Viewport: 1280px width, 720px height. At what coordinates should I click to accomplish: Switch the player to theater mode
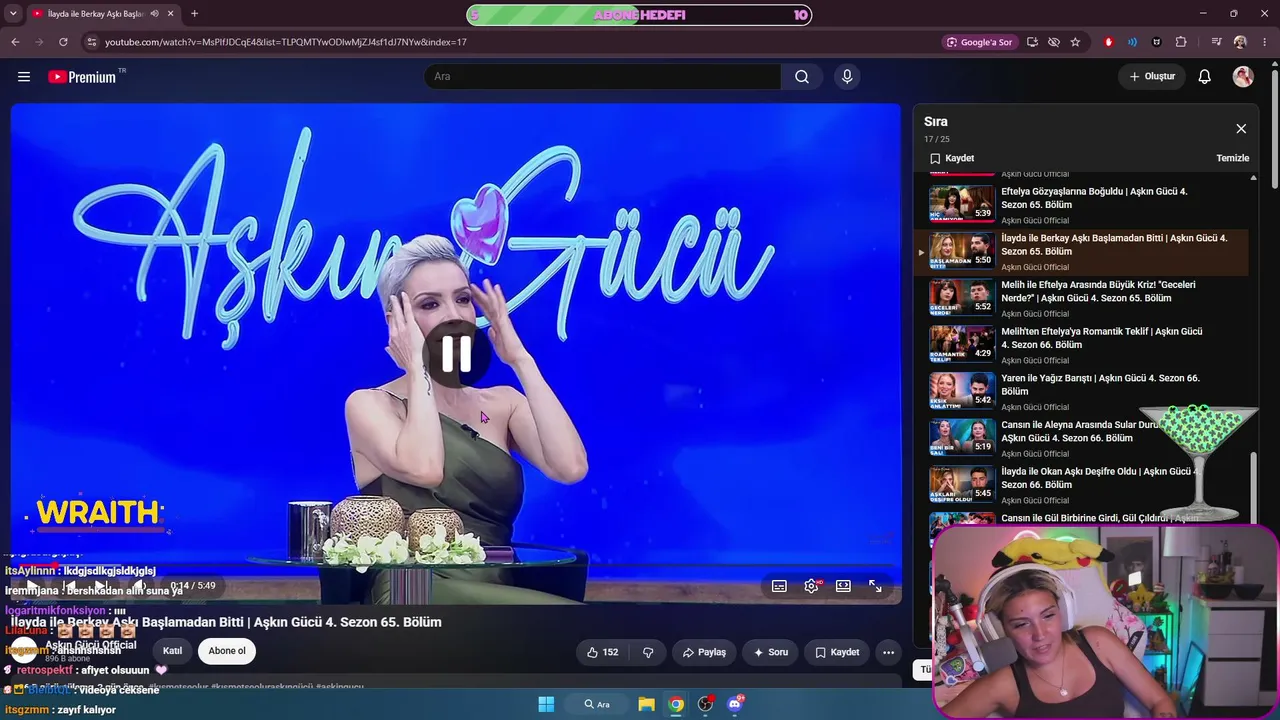(x=843, y=586)
